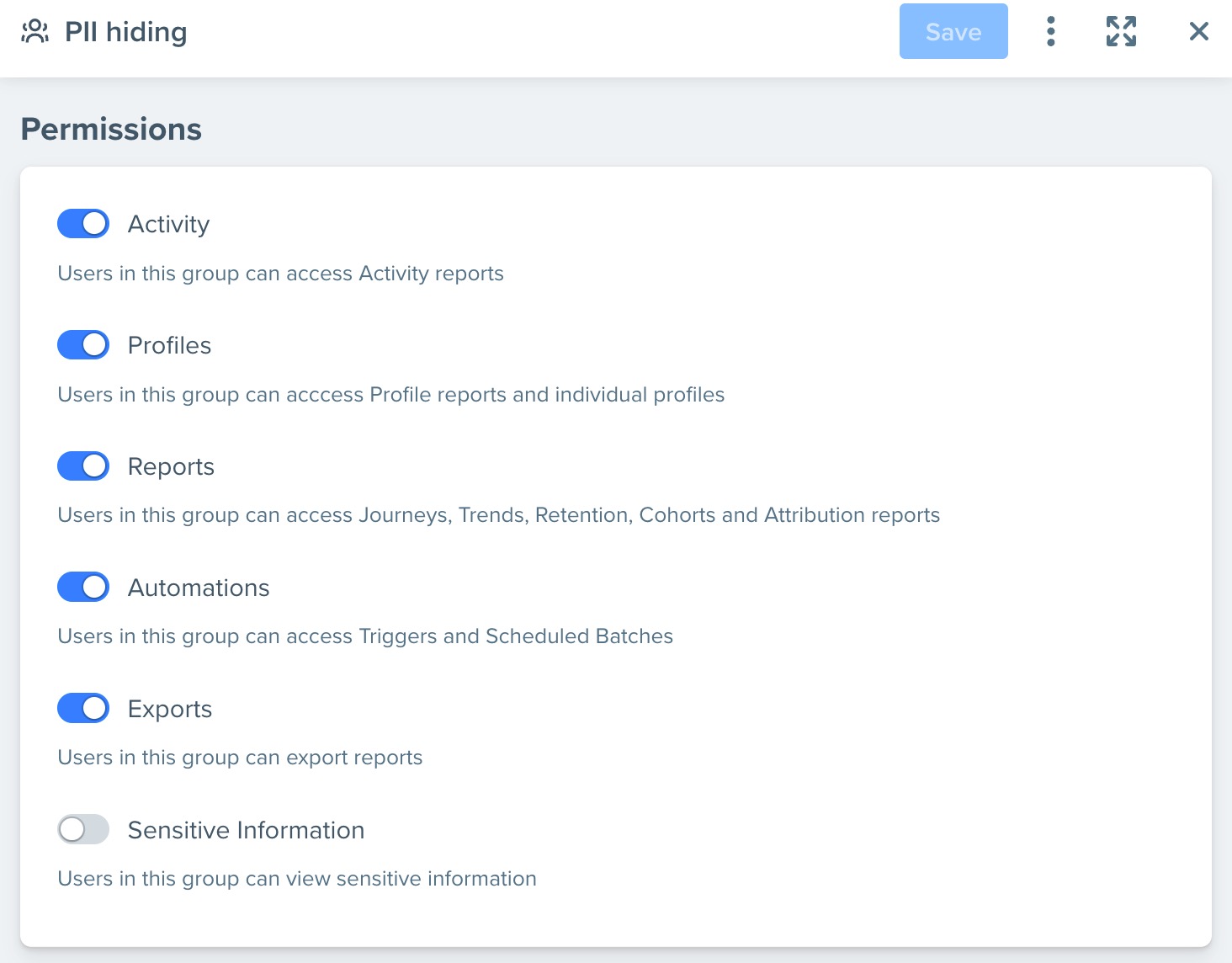Enable the Sensitive Information toggle
This screenshot has height=963, width=1232.
tap(83, 830)
